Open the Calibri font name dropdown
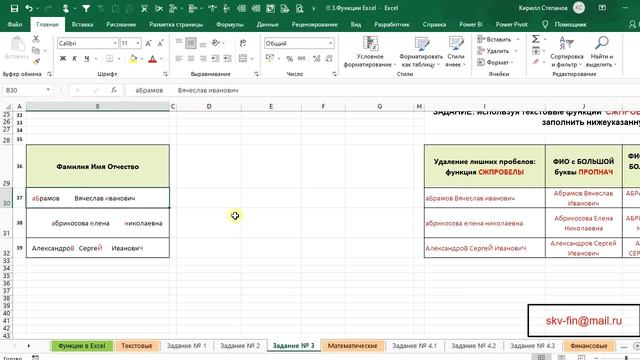The width and height of the screenshot is (640, 360). pyautogui.click(x=115, y=43)
